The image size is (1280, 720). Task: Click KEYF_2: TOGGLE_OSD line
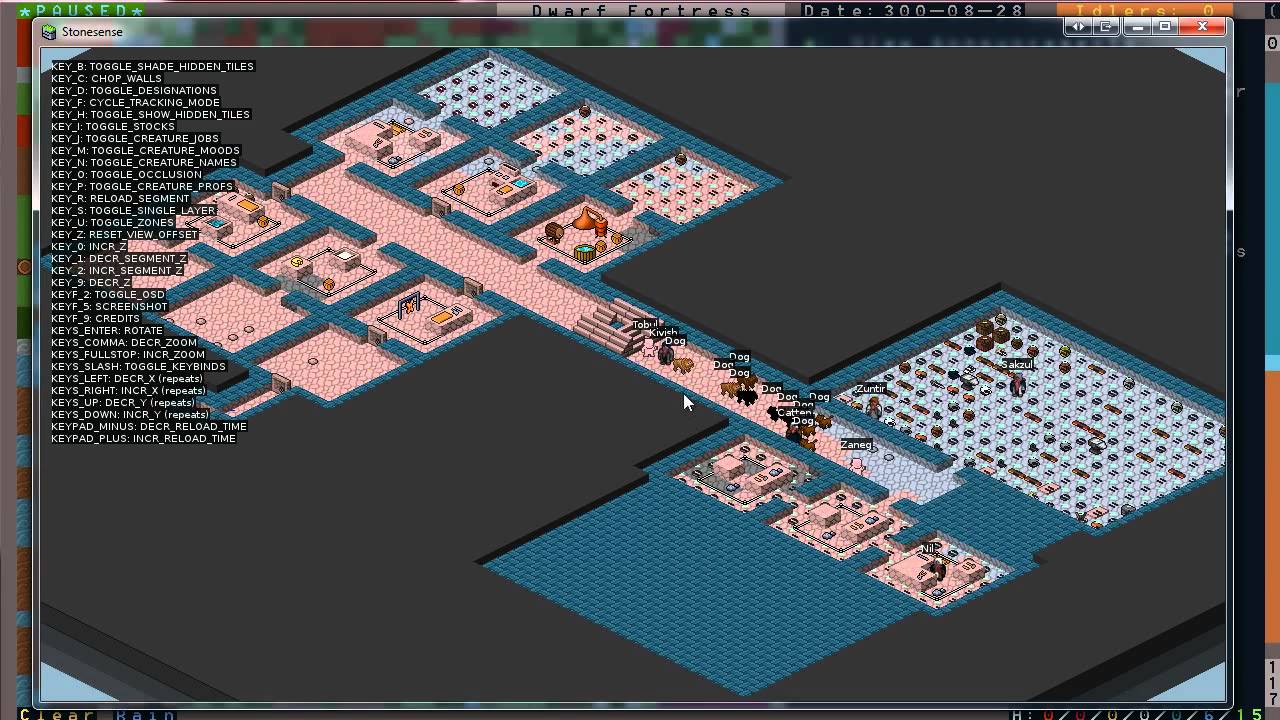(108, 294)
